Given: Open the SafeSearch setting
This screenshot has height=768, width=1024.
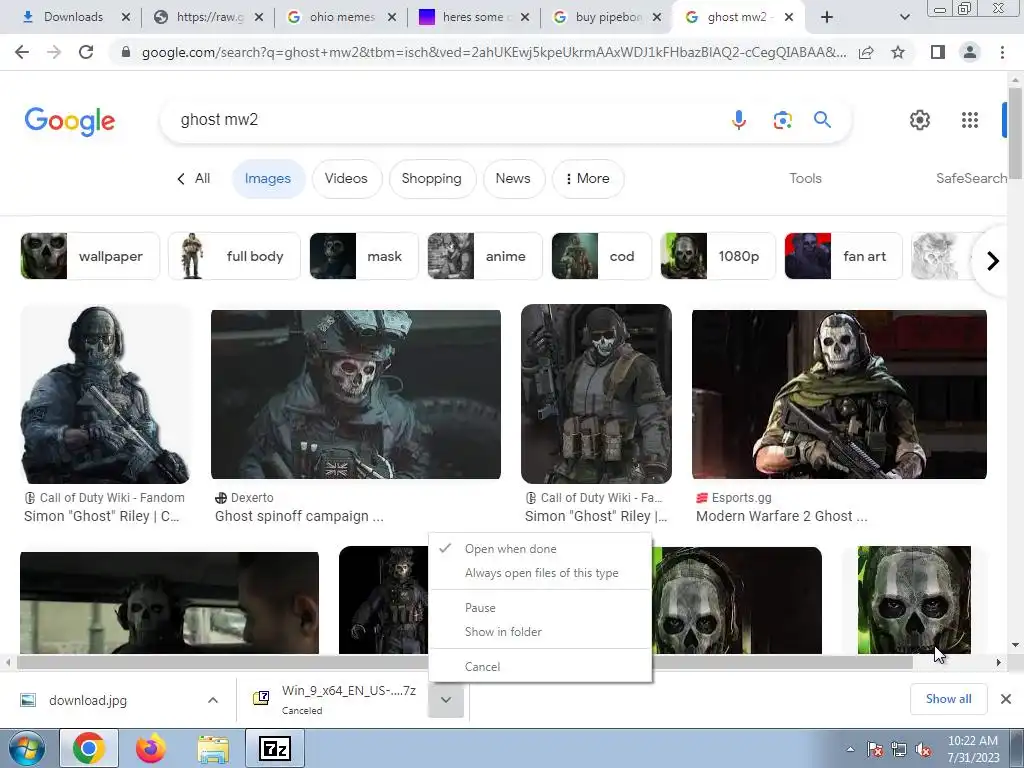Looking at the screenshot, I should pyautogui.click(x=971, y=178).
